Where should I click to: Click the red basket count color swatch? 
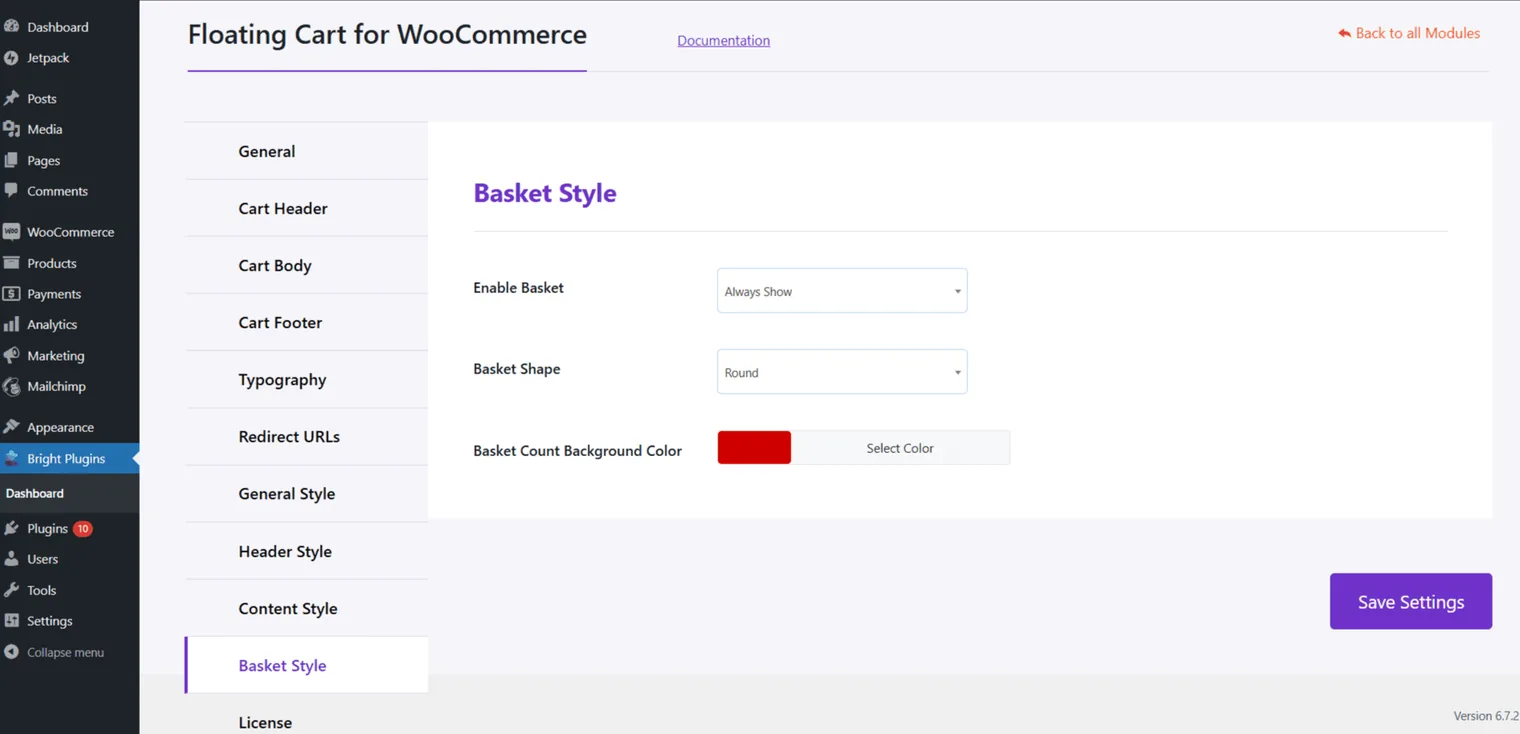(754, 448)
